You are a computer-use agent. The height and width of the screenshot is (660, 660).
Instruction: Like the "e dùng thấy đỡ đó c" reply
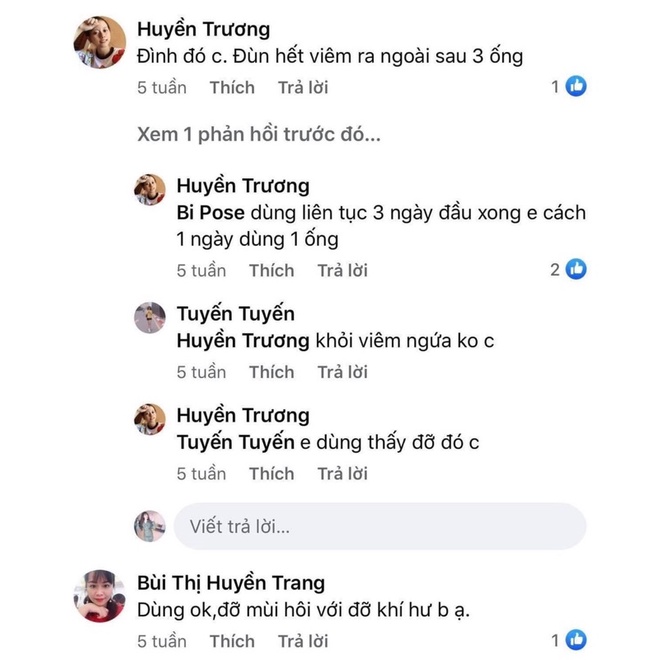coord(271,473)
